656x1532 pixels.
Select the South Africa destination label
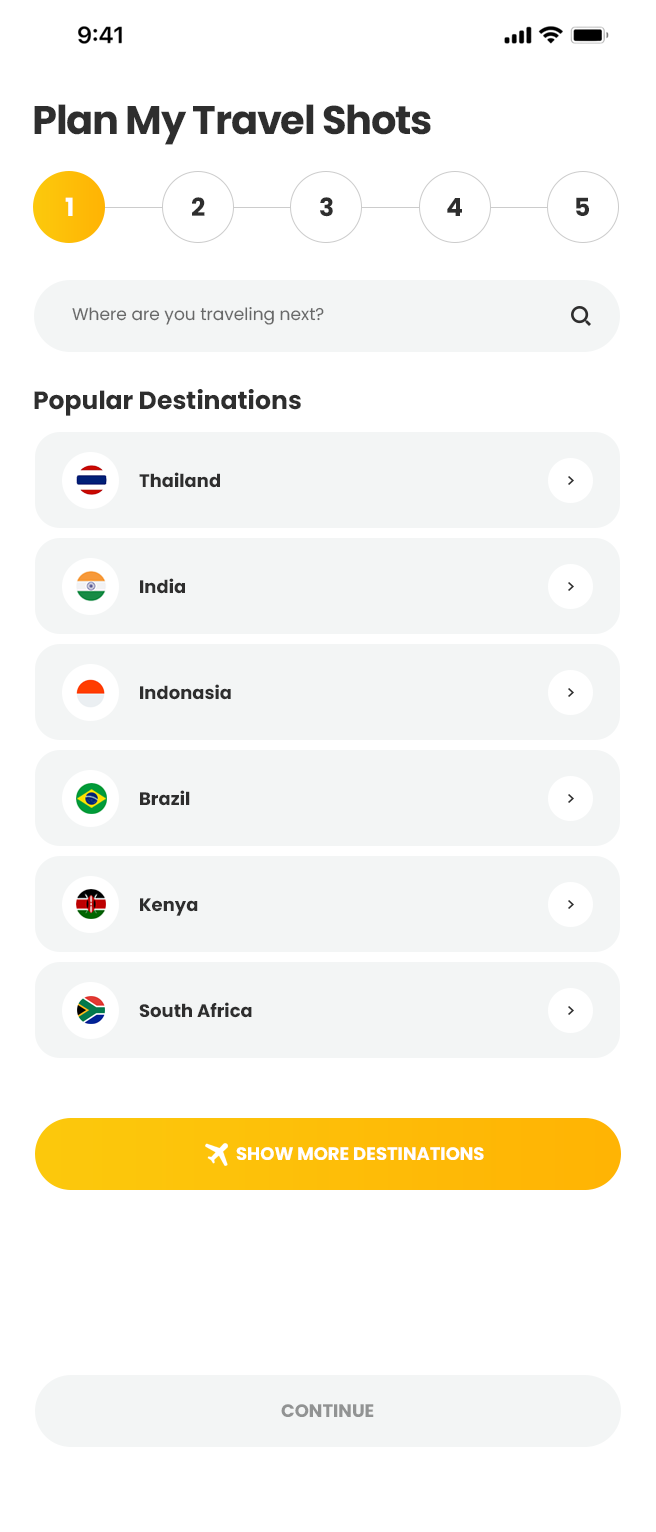(x=196, y=1011)
